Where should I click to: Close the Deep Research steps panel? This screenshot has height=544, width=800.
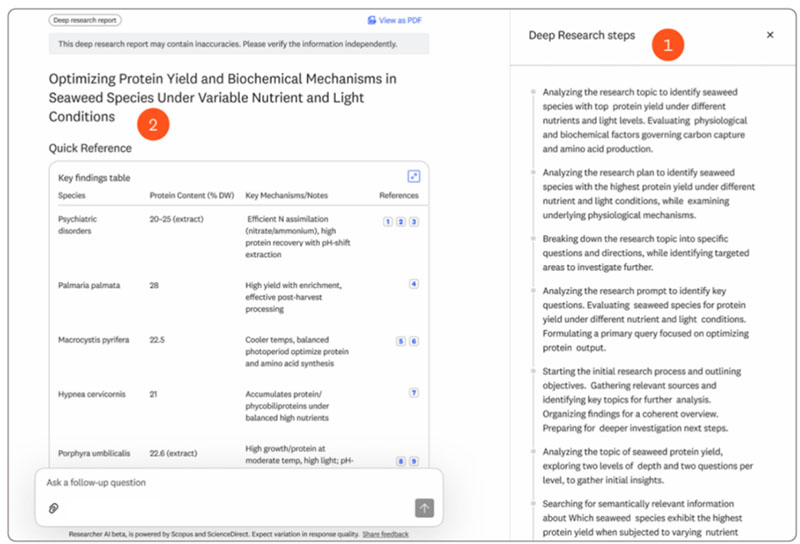coord(769,35)
